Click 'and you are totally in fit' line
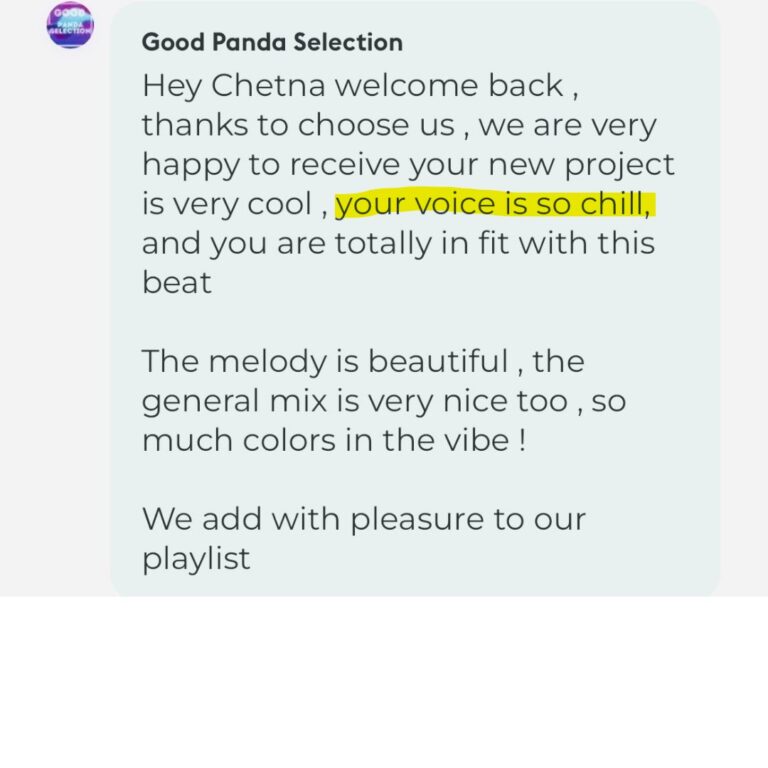The image size is (768, 768). point(398,243)
